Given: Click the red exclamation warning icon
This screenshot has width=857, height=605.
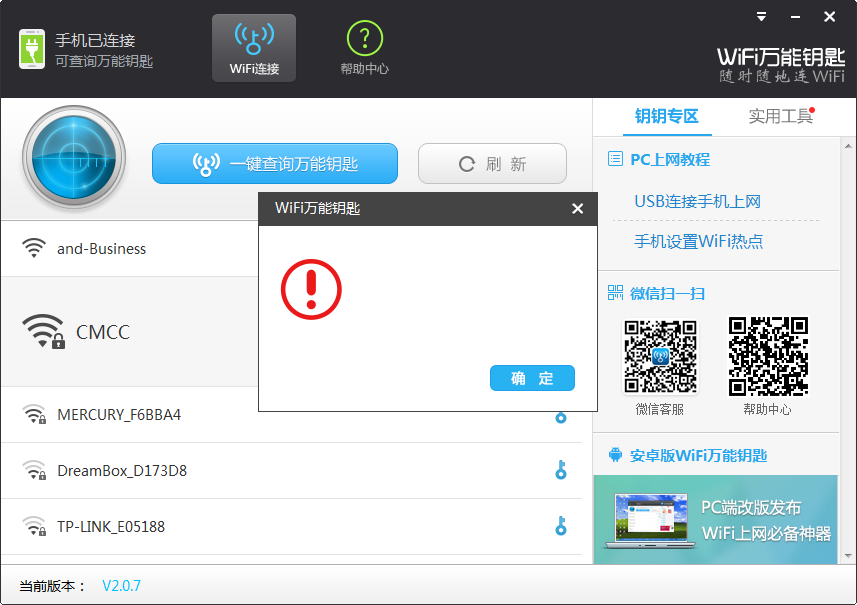Looking at the screenshot, I should [x=311, y=289].
